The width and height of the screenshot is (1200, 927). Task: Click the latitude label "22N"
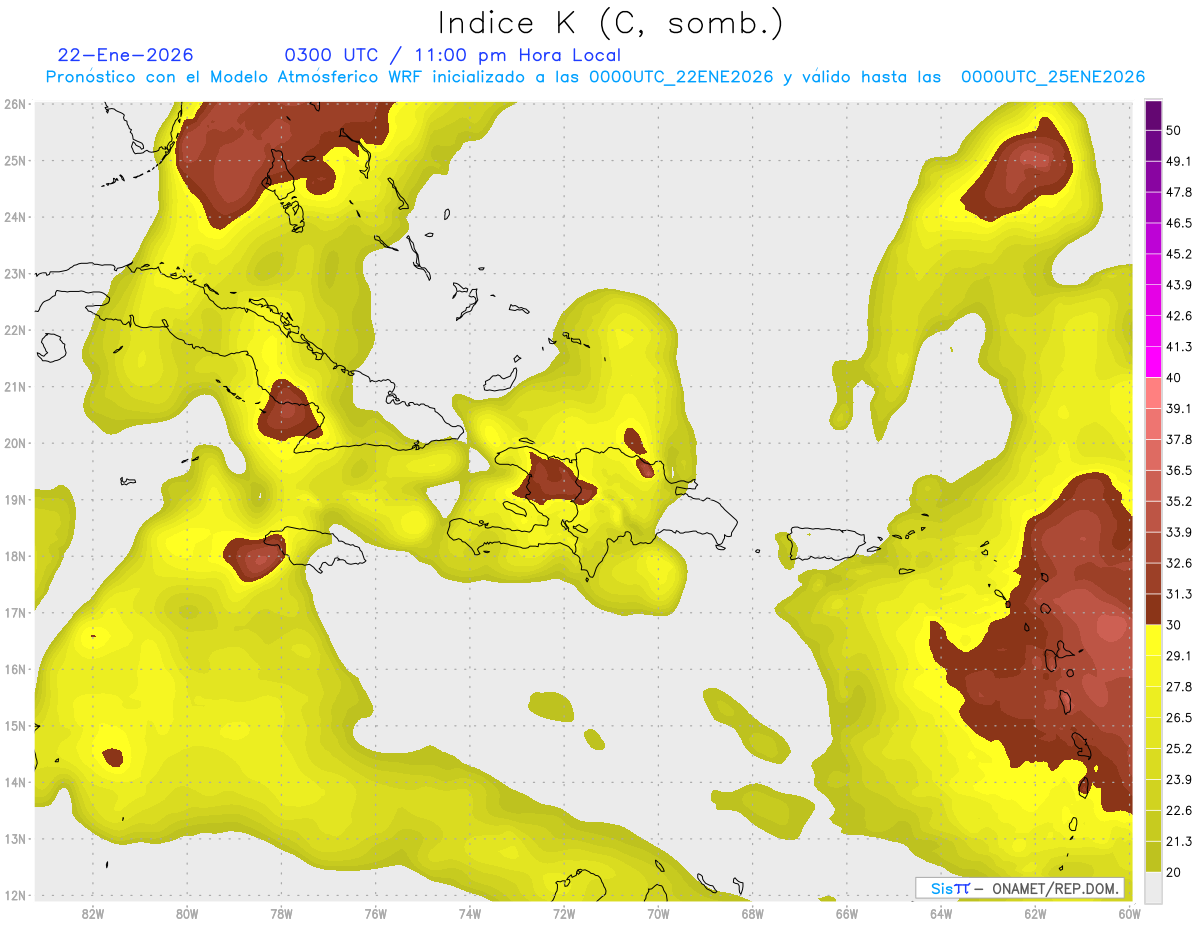point(15,330)
